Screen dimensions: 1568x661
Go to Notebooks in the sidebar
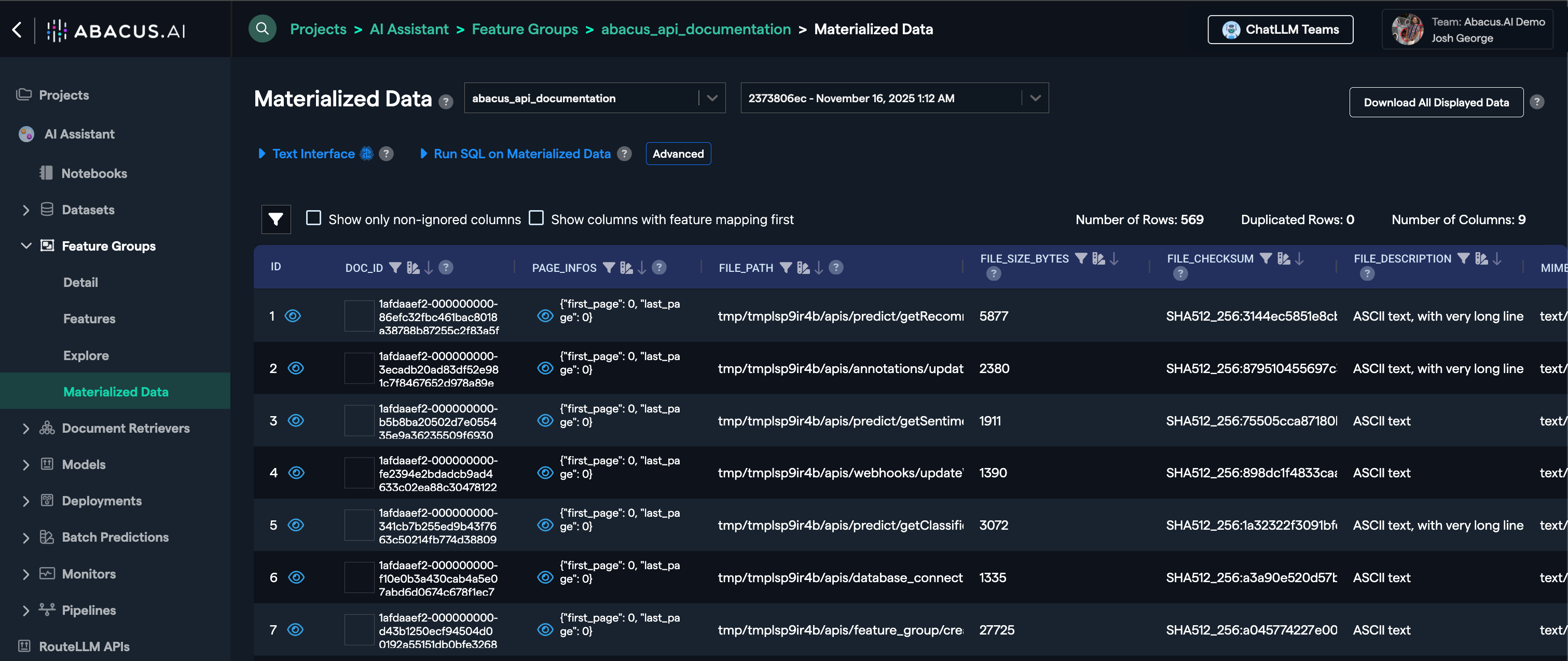[x=94, y=173]
